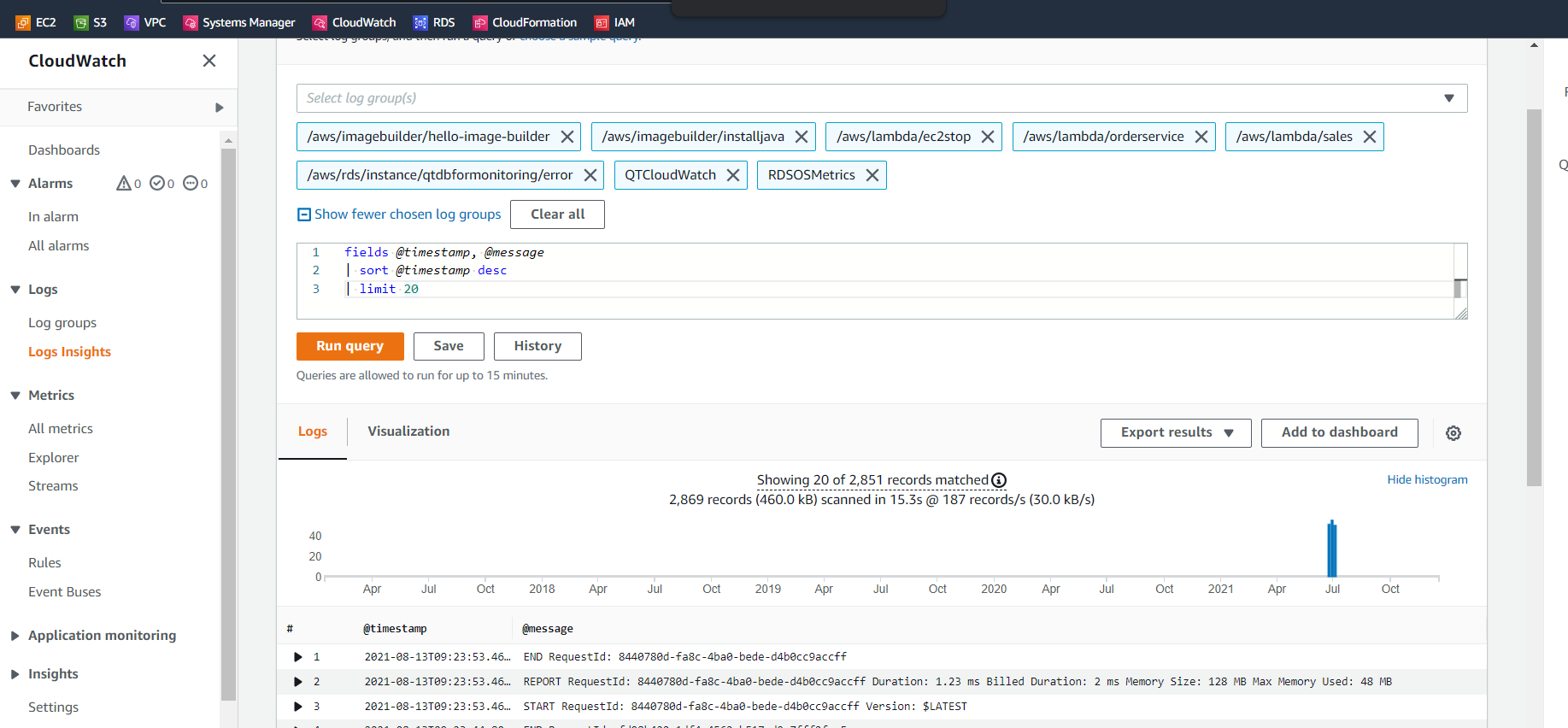Open the CloudFormation shortcut

526,22
